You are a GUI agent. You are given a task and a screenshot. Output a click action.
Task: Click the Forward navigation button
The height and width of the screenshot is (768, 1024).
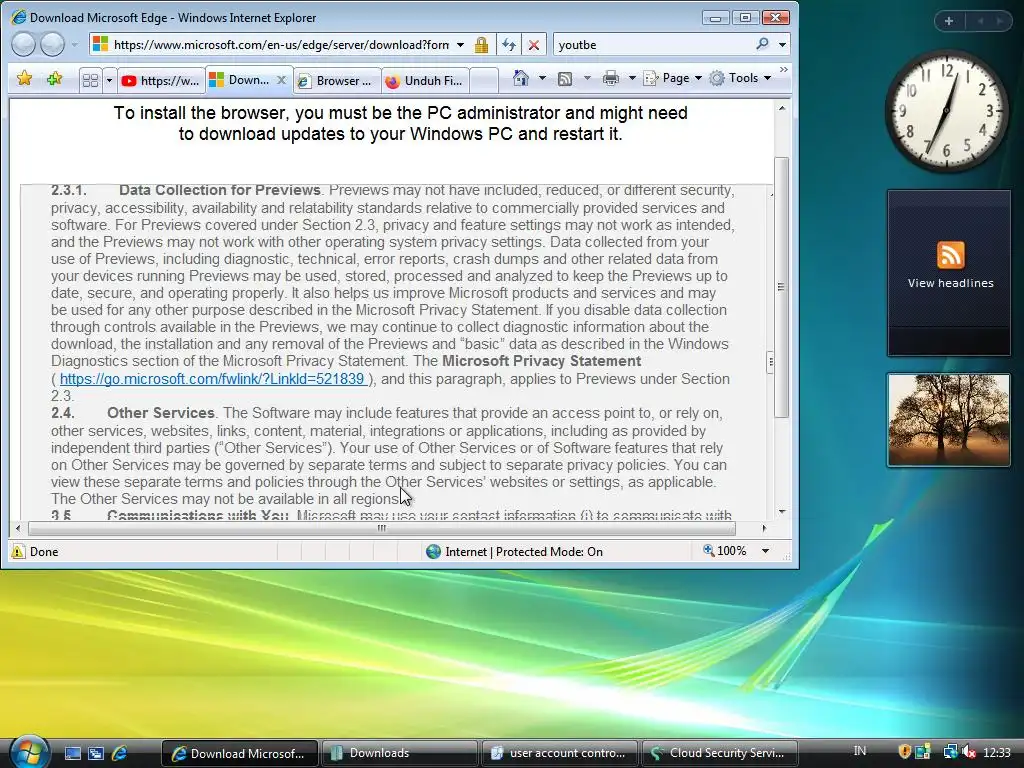click(x=53, y=44)
